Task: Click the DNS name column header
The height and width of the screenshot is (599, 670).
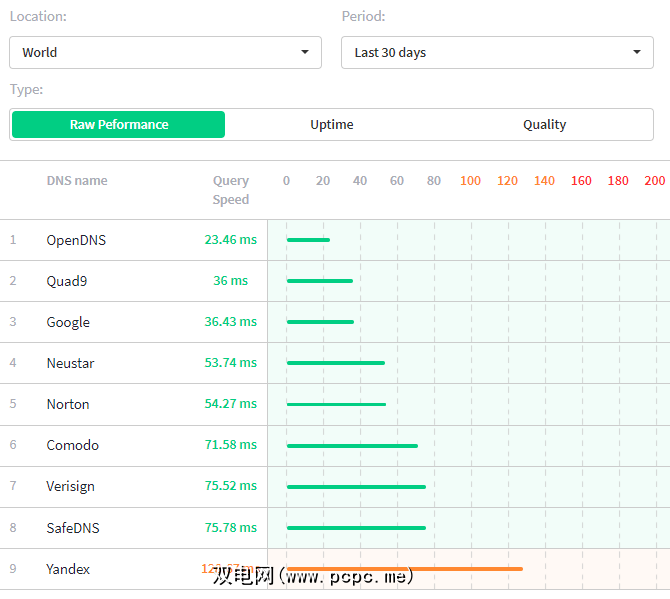Action: pos(77,181)
